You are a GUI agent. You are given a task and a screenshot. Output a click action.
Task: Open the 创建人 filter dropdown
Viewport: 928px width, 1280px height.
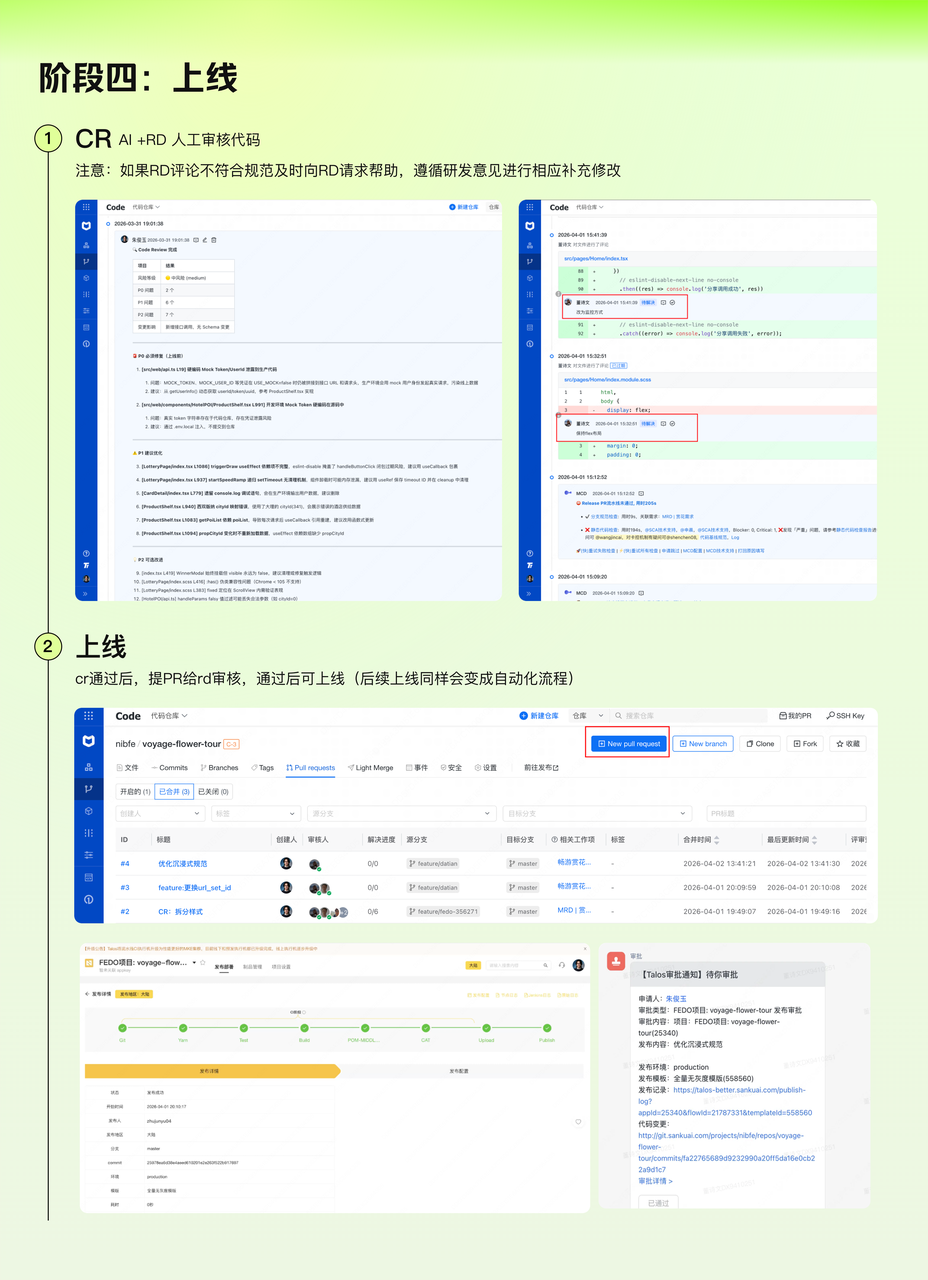pos(160,814)
